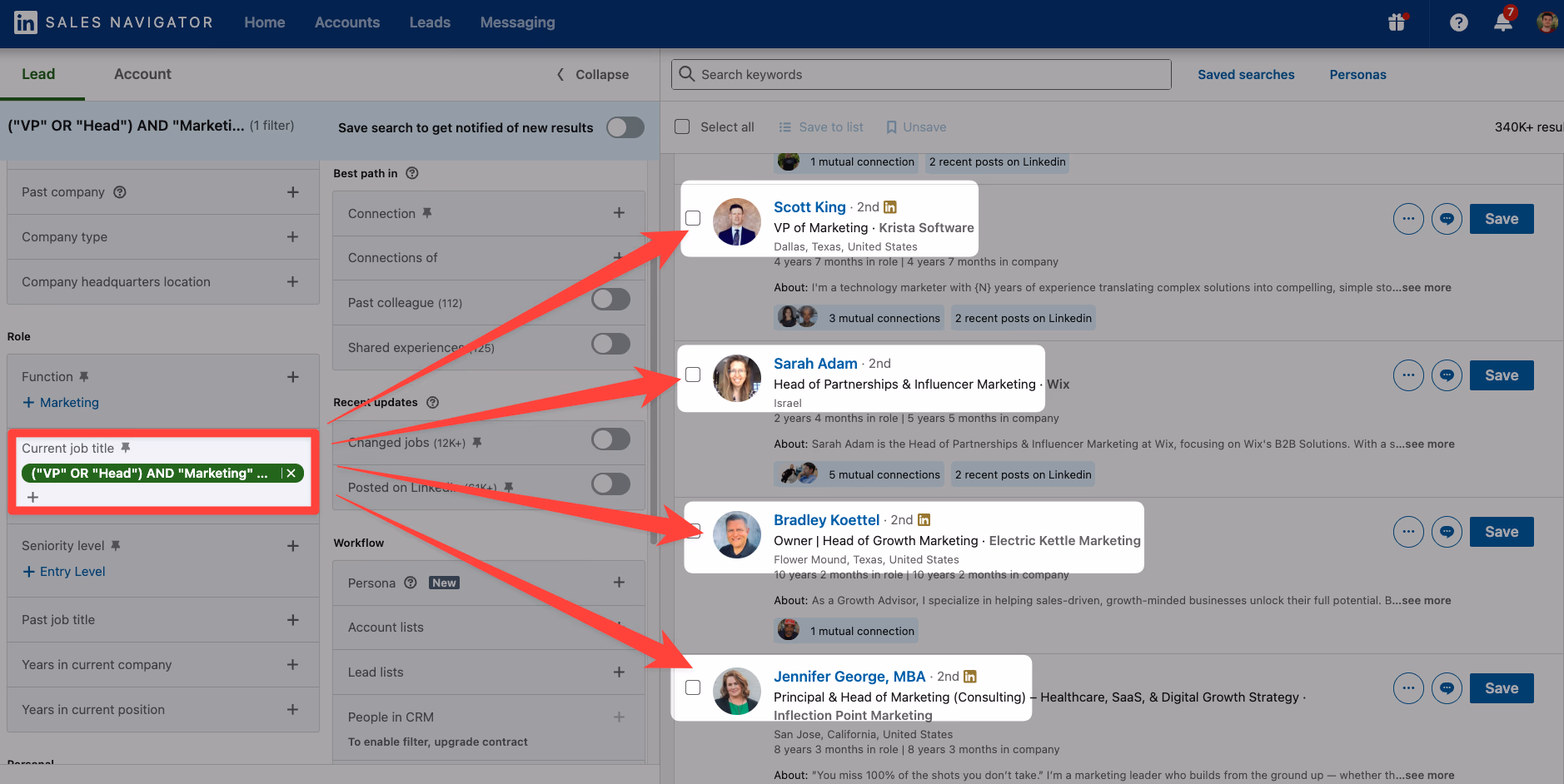The height and width of the screenshot is (784, 1564).
Task: Click the Unsave bookmark icon
Action: pos(891,127)
